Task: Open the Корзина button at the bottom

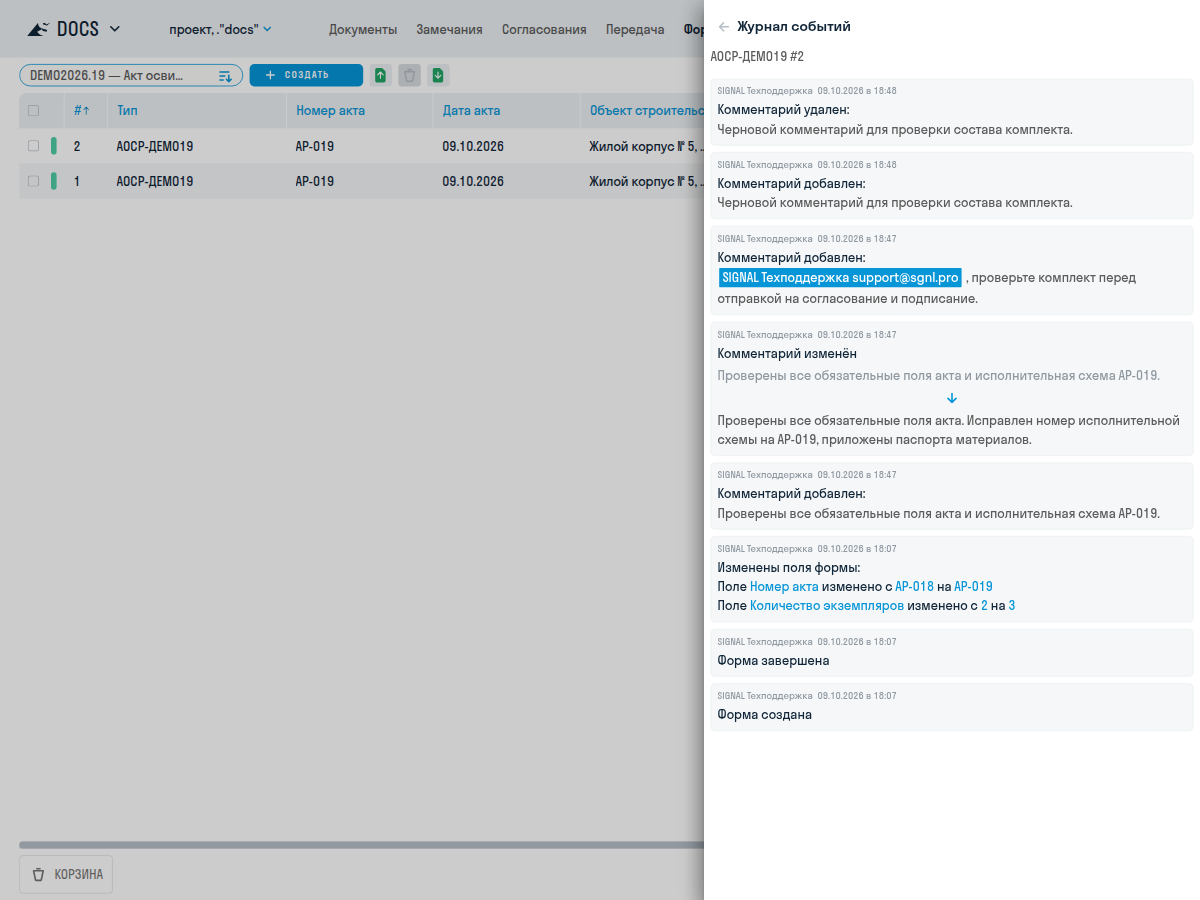Action: [x=66, y=874]
